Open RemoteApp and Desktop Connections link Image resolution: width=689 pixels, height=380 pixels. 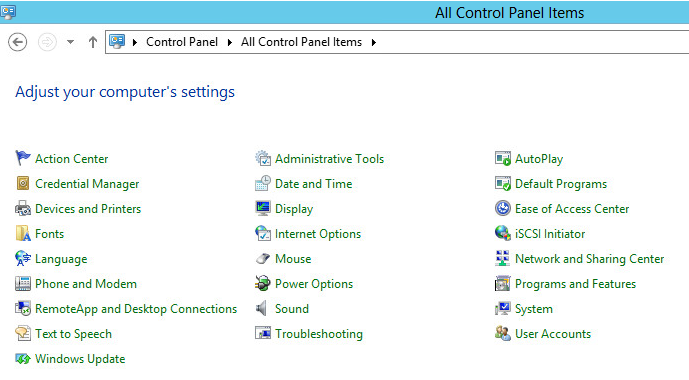tap(136, 309)
